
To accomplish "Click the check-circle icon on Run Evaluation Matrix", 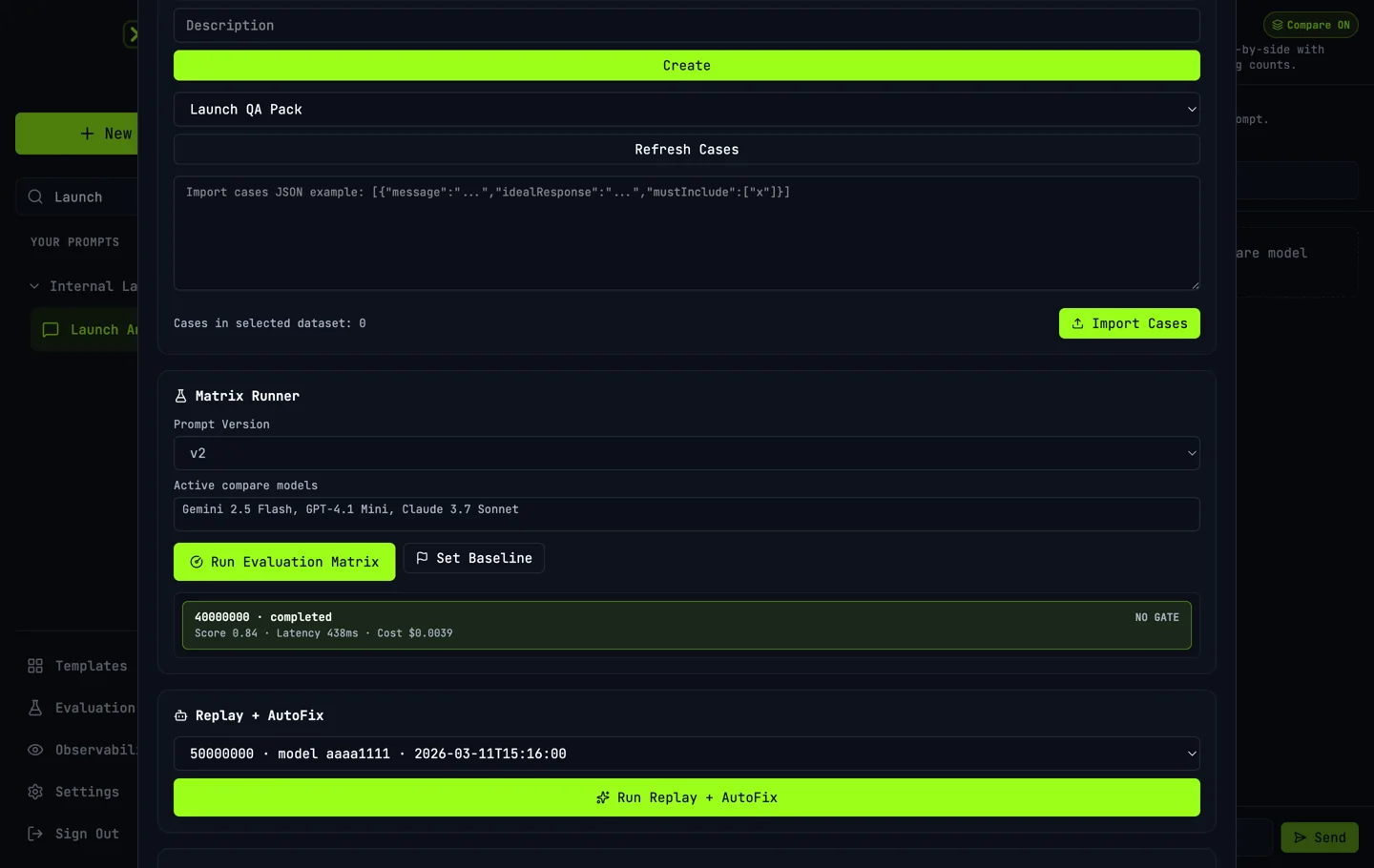I will (197, 562).
